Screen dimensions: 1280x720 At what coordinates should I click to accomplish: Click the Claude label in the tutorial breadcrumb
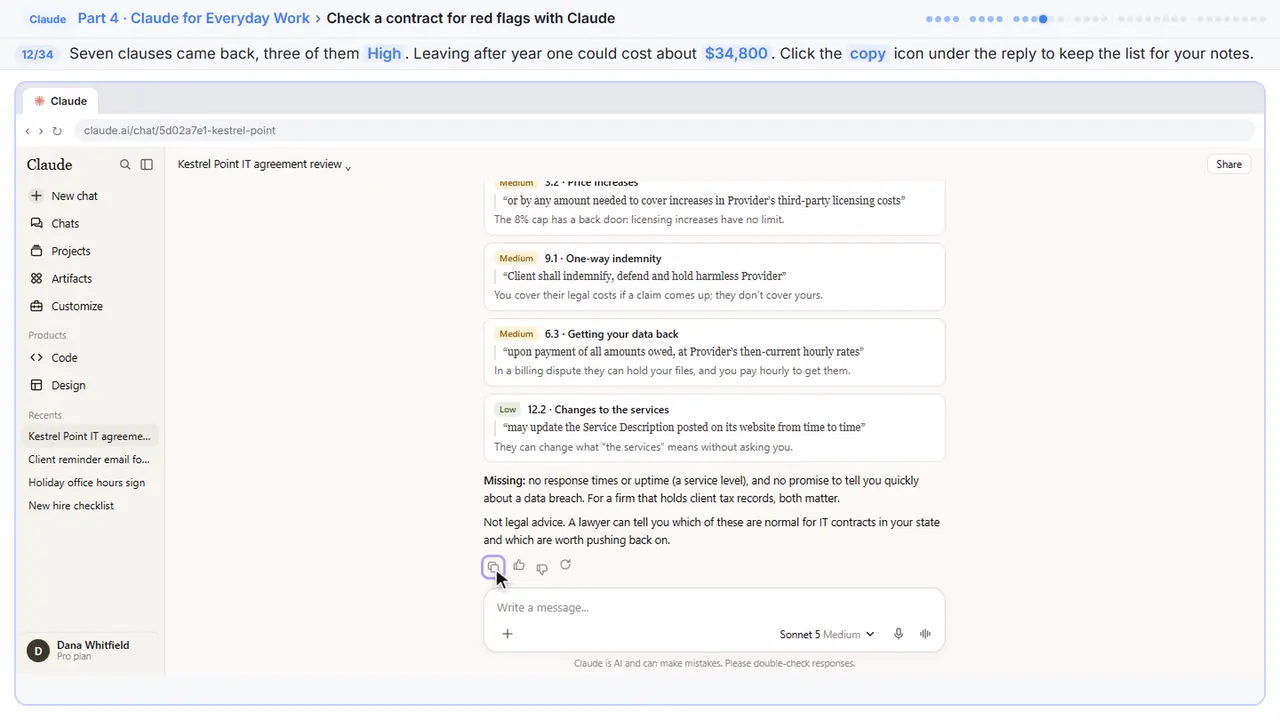[48, 19]
